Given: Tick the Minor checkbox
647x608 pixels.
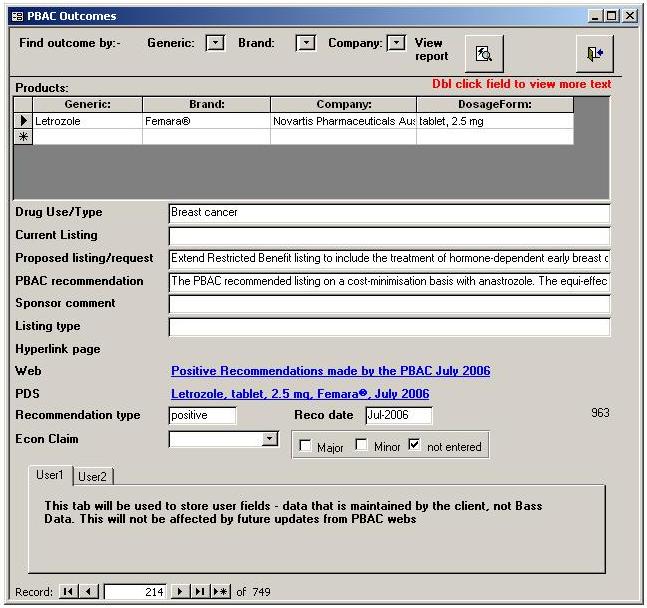Looking at the screenshot, I should click(362, 446).
